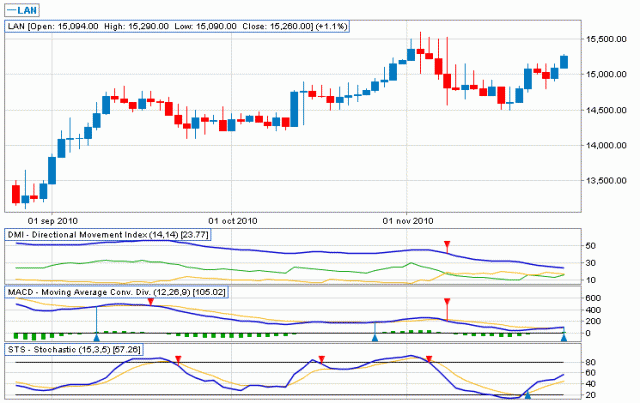Click the 13,500.00 price axis label
This screenshot has width=640, height=403.
[x=606, y=181]
